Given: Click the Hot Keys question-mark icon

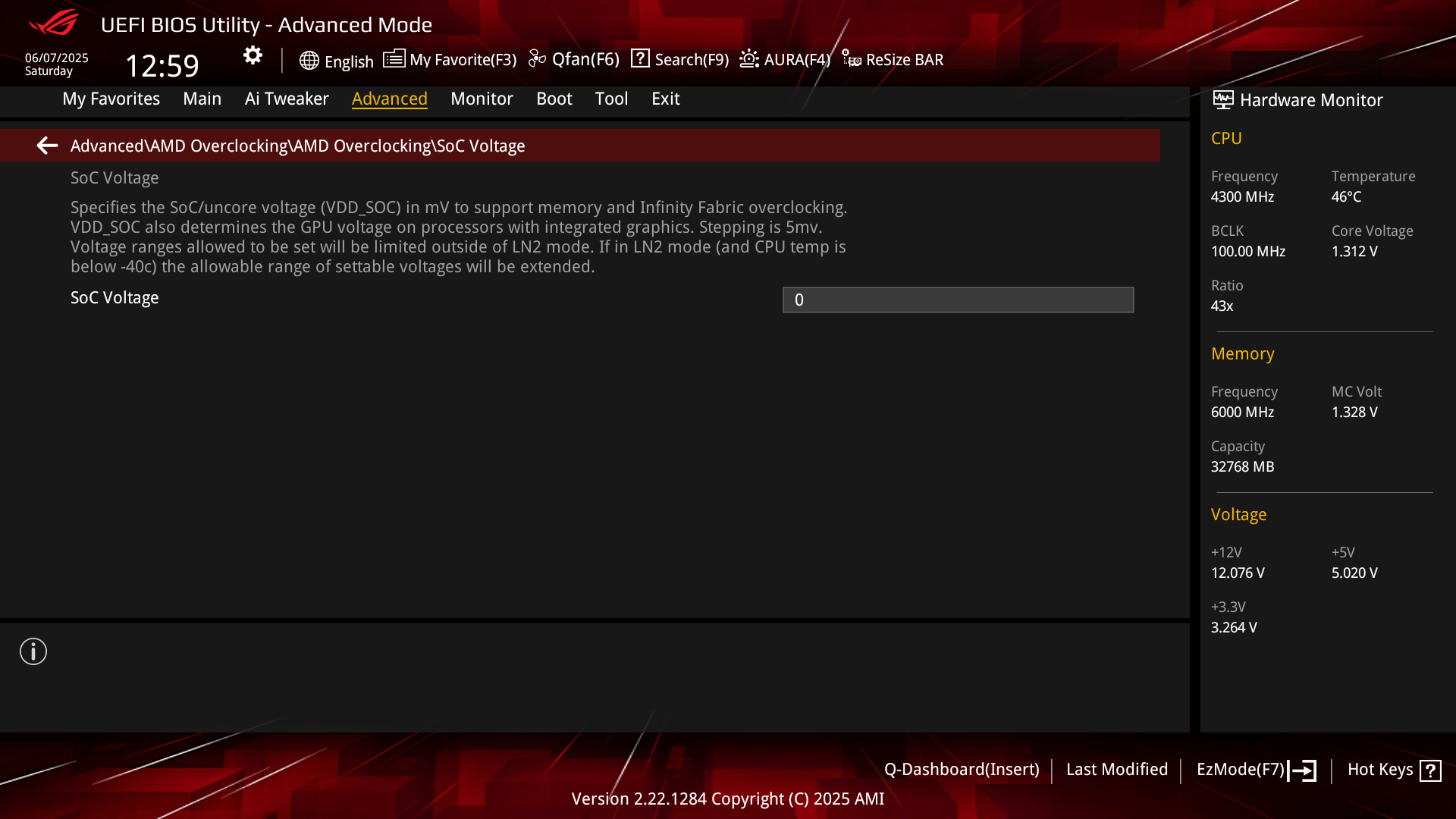Looking at the screenshot, I should [x=1430, y=770].
